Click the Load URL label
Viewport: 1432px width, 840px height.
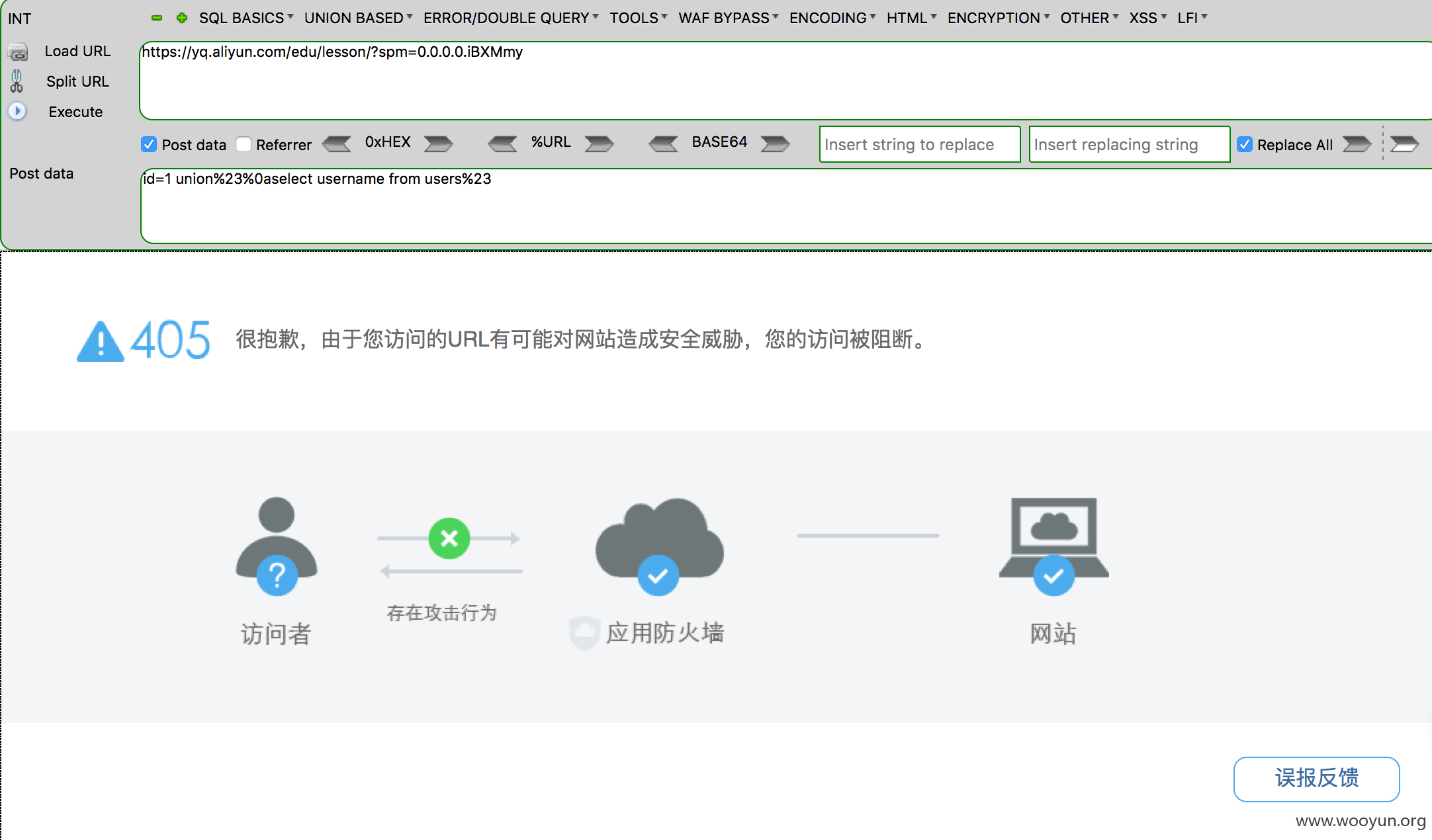click(77, 51)
